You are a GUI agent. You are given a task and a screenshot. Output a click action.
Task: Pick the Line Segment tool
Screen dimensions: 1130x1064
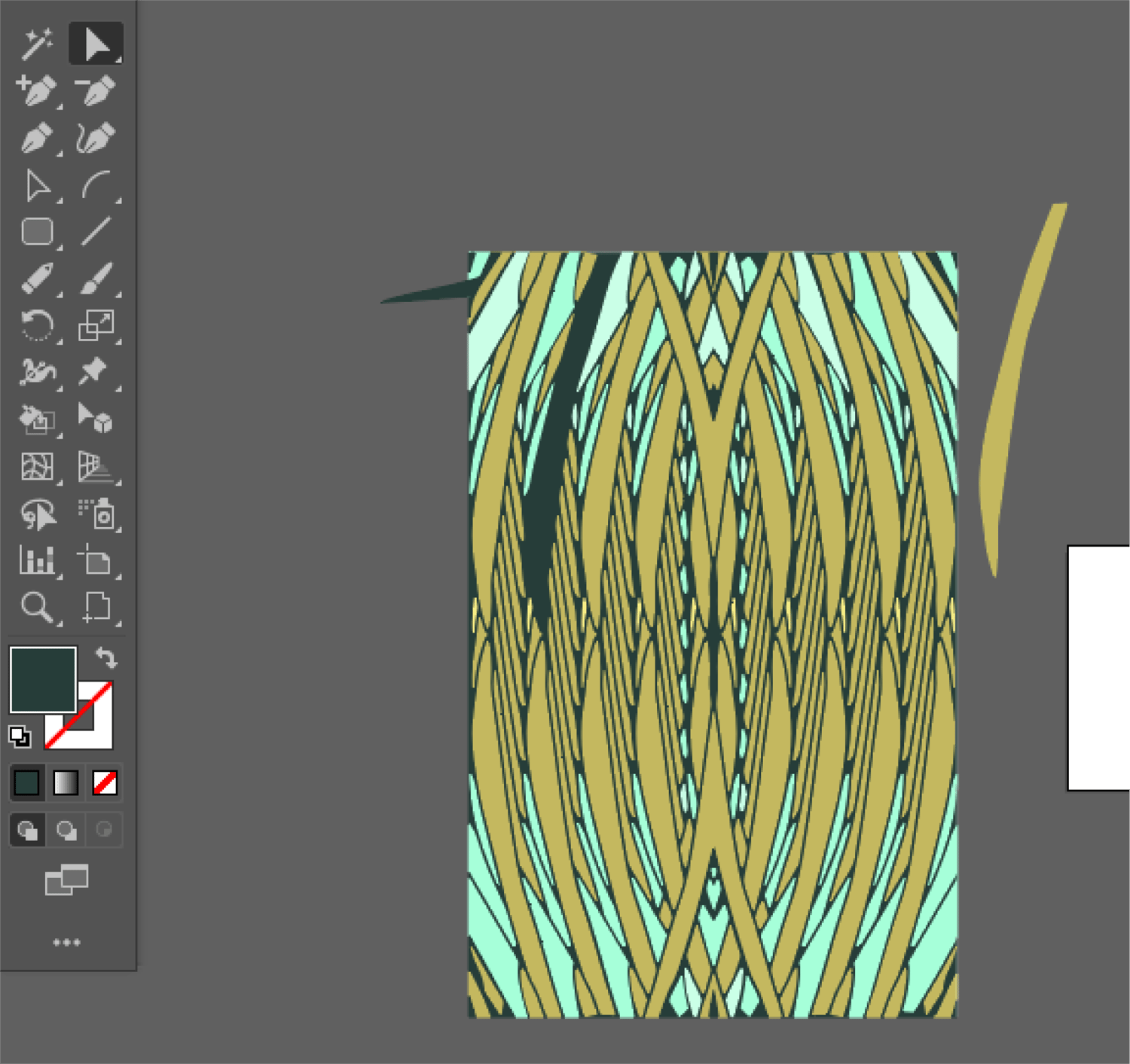[x=96, y=232]
